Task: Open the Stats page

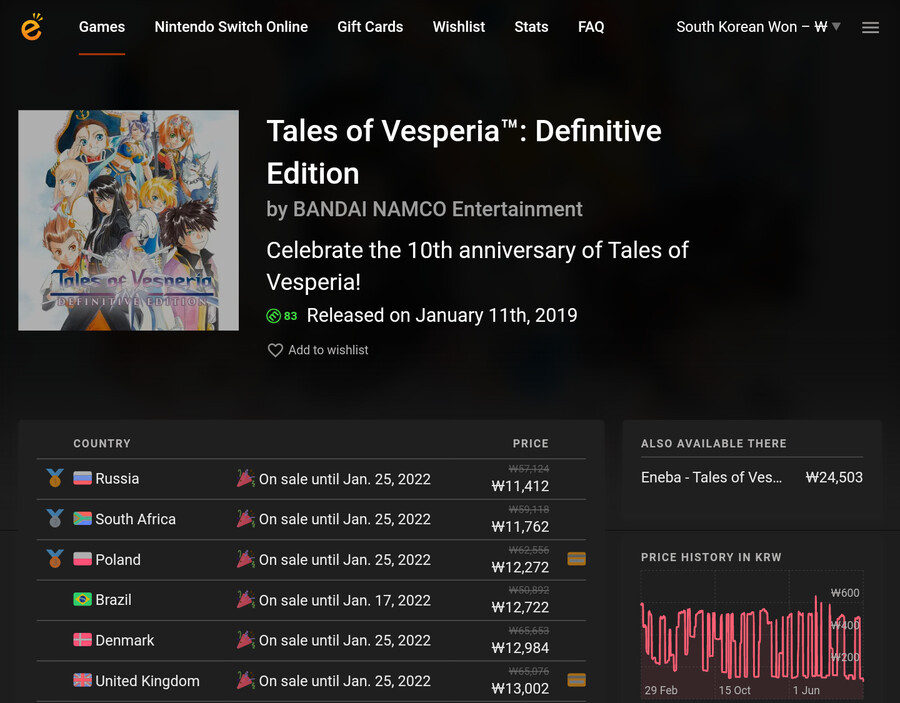Action: click(x=531, y=27)
